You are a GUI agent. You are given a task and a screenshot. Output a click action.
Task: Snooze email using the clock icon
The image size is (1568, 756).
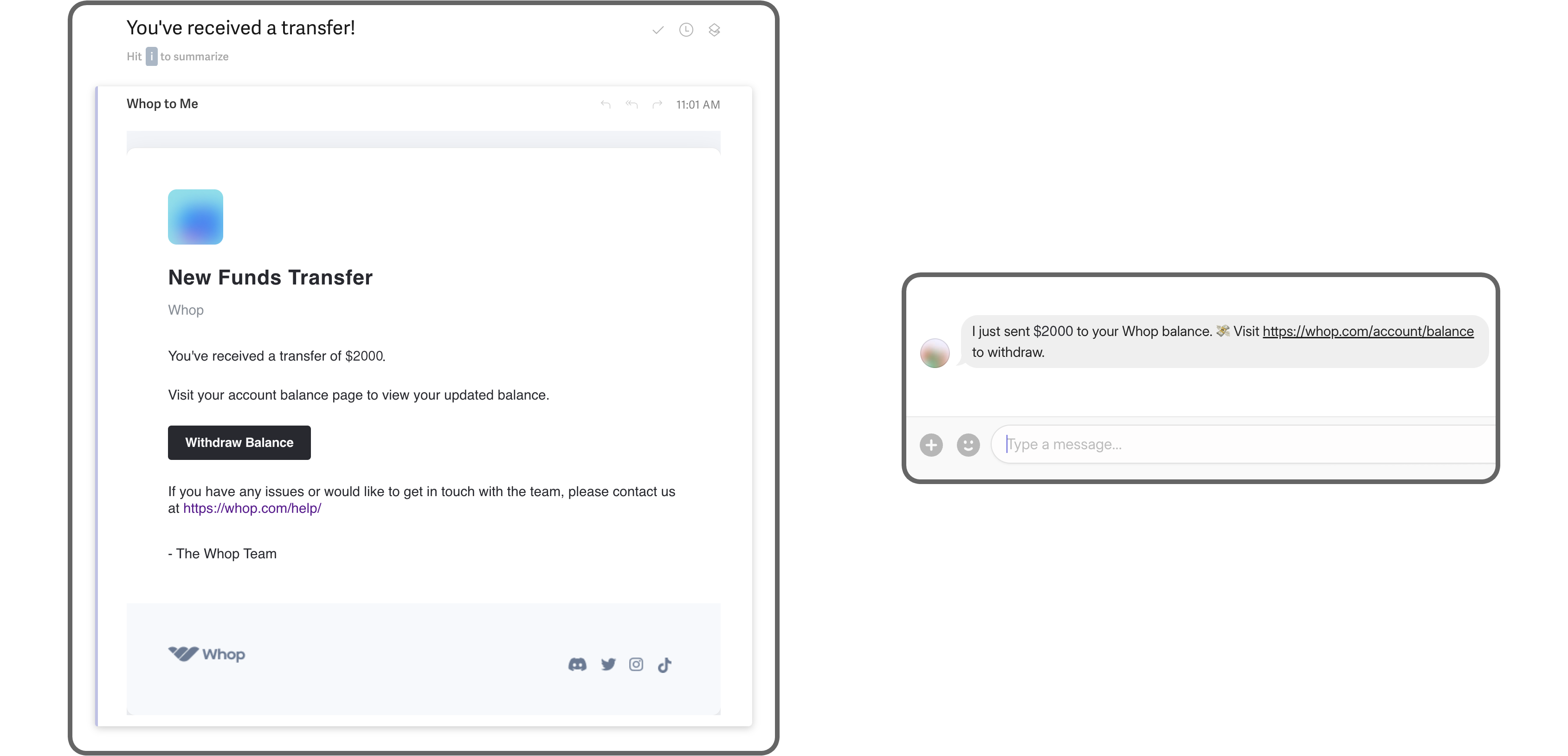point(686,30)
